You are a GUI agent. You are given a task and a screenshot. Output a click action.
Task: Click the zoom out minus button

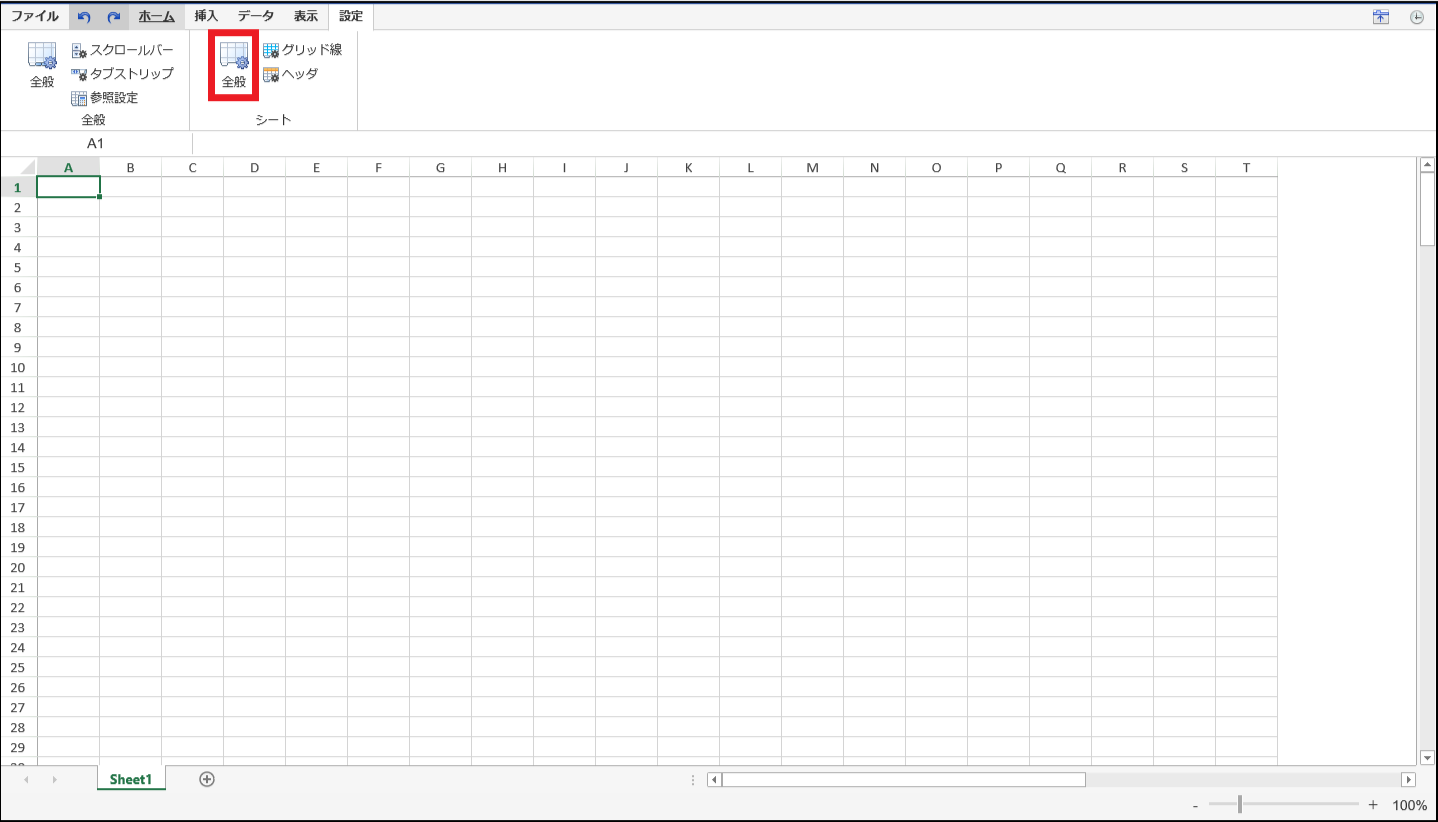point(1195,805)
